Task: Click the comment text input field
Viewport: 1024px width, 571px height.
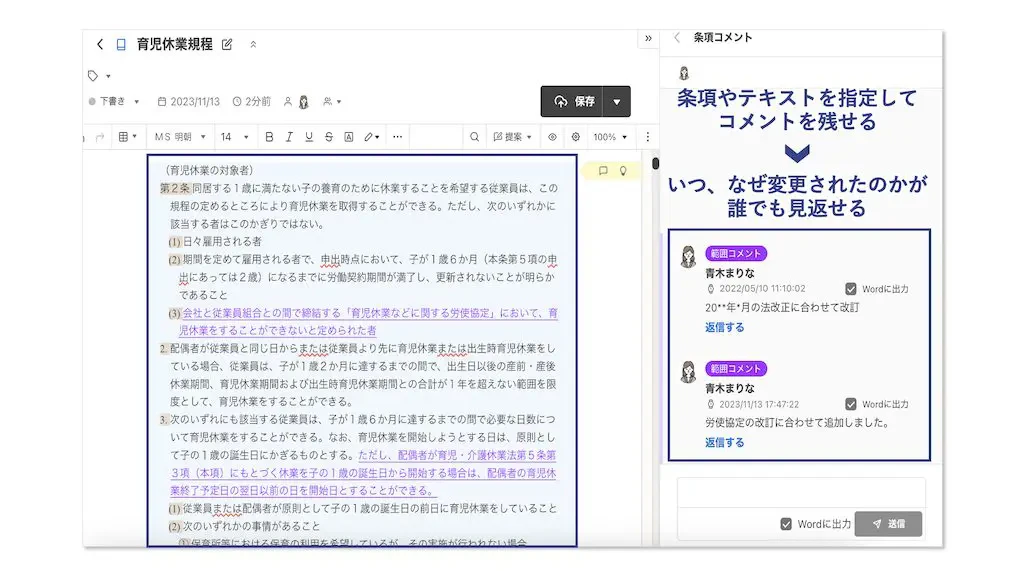Action: pos(801,494)
